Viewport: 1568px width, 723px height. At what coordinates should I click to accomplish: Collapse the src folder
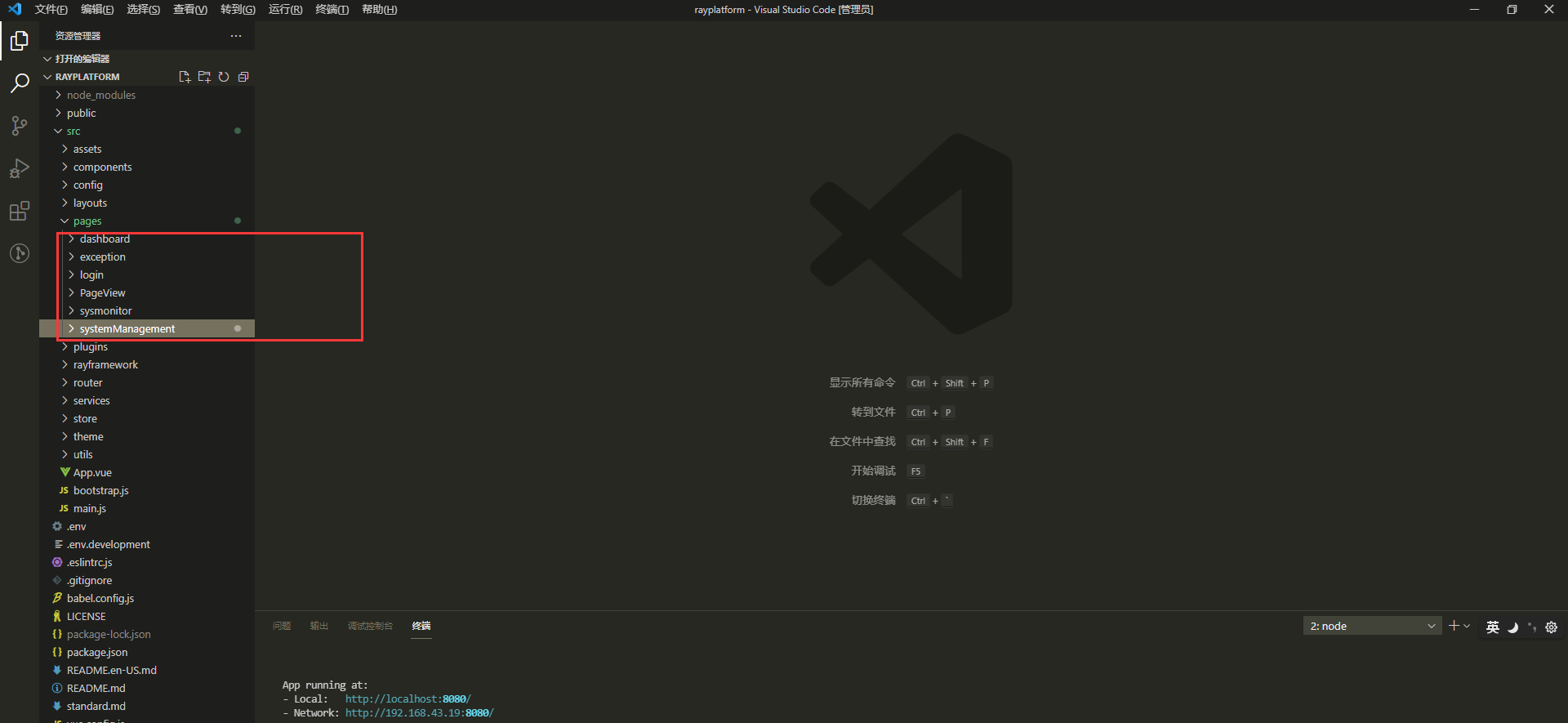(x=147, y=131)
